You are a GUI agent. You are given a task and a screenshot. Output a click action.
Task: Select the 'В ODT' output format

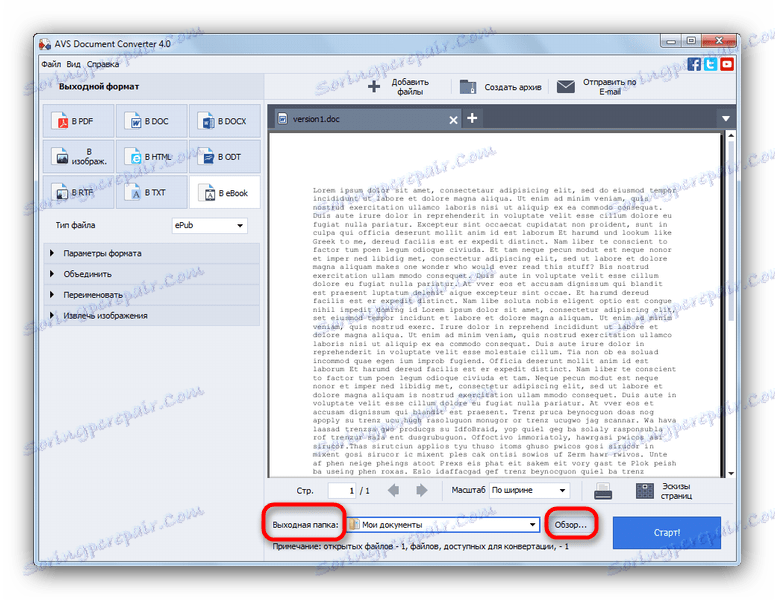click(224, 157)
